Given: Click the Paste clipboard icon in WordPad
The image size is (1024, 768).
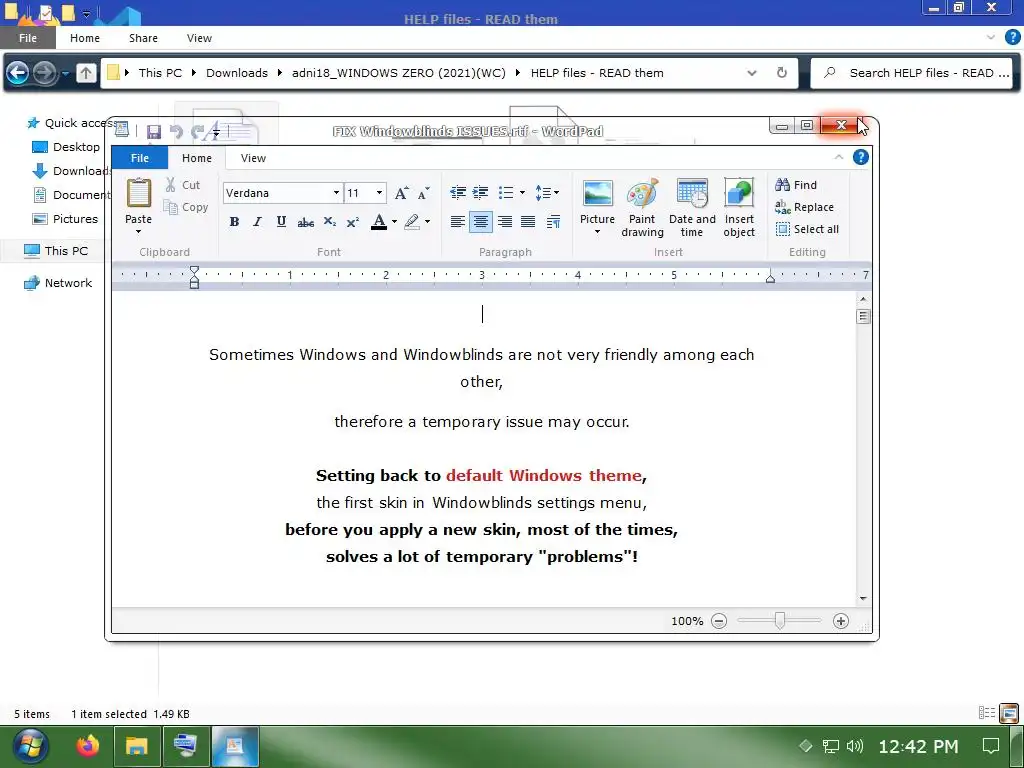Looking at the screenshot, I should [x=138, y=193].
